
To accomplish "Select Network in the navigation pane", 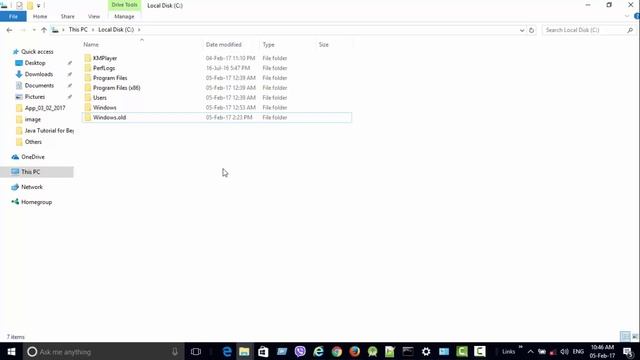I will click(x=32, y=187).
